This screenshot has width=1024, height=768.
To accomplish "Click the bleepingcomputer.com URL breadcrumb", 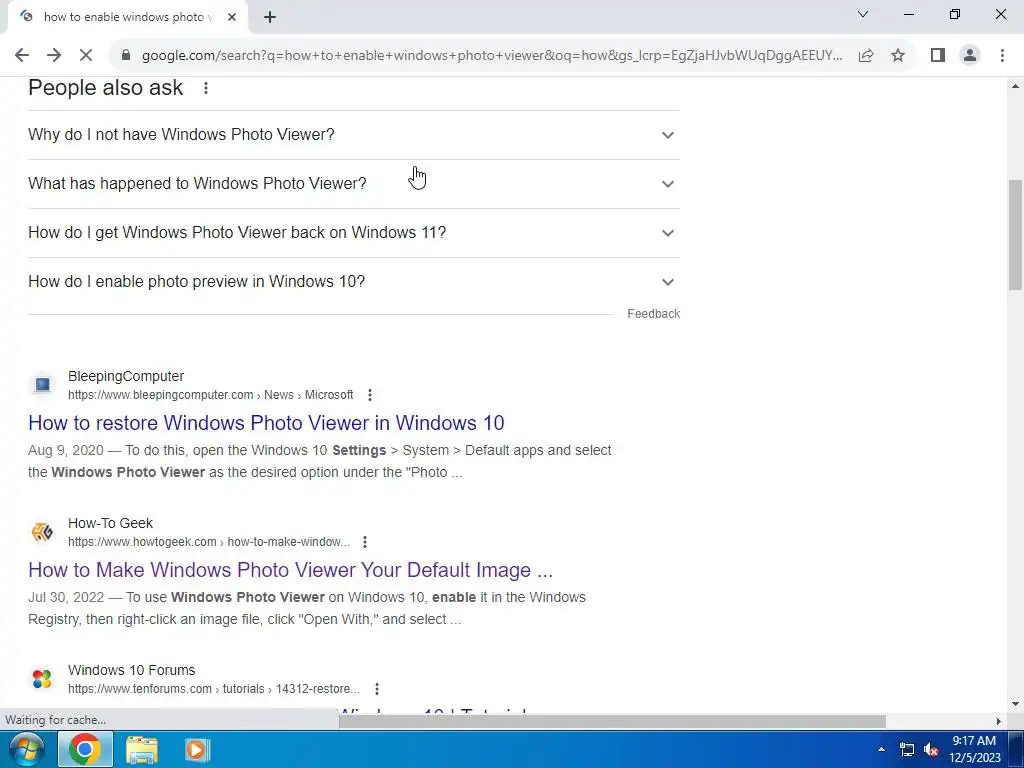I will (210, 395).
